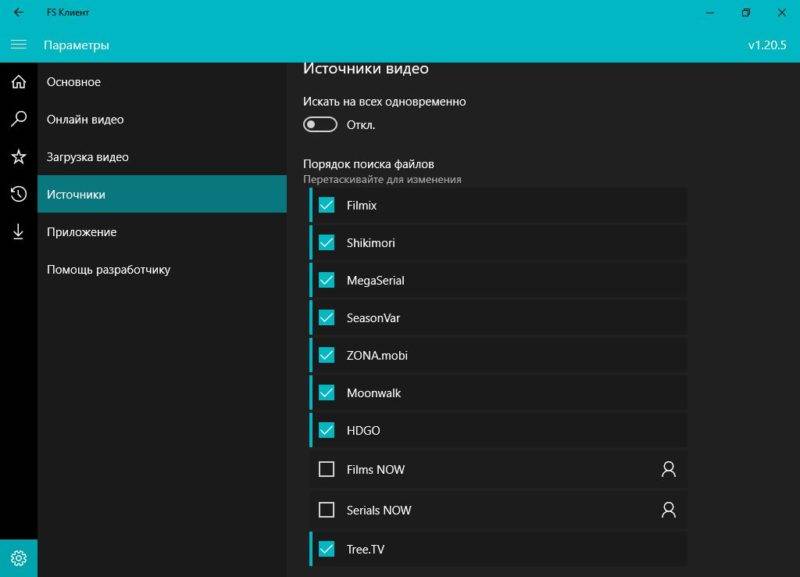The image size is (800, 577).
Task: Uncheck the SeasonVar source checkbox
Action: 327,317
